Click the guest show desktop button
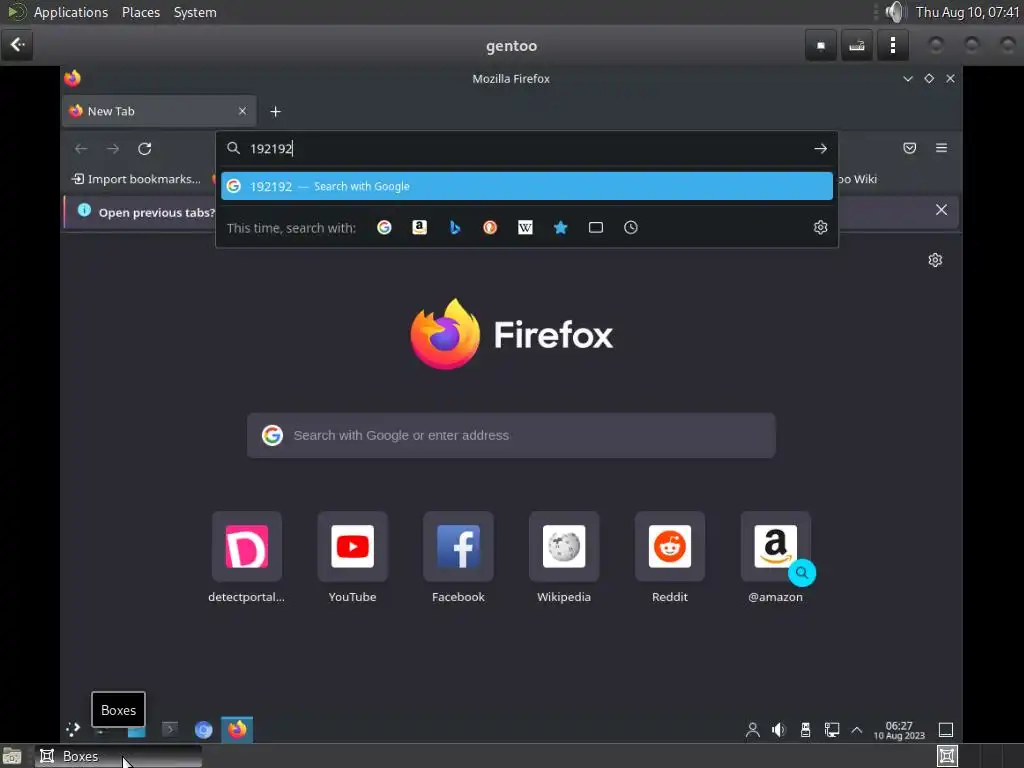1024x768 pixels. click(x=945, y=729)
